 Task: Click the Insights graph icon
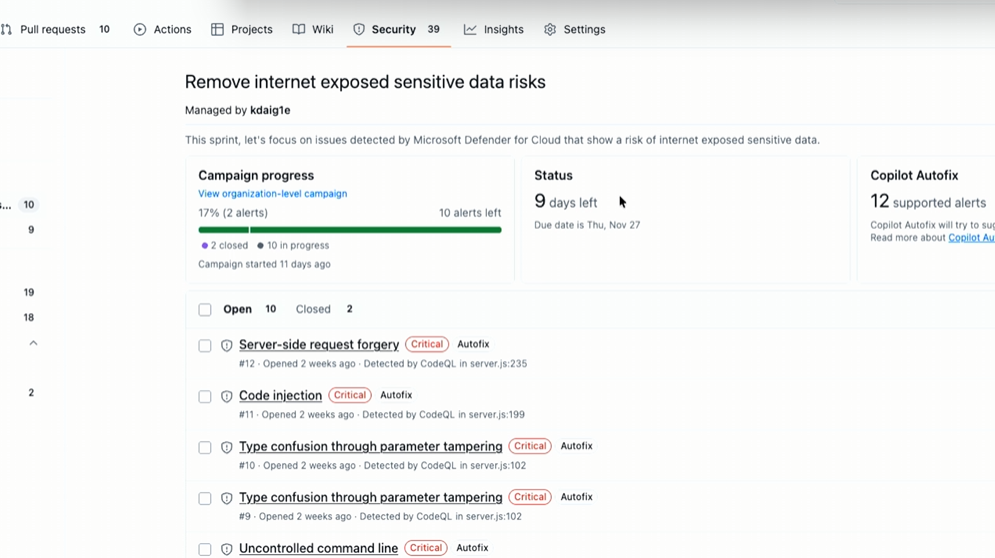coord(470,30)
